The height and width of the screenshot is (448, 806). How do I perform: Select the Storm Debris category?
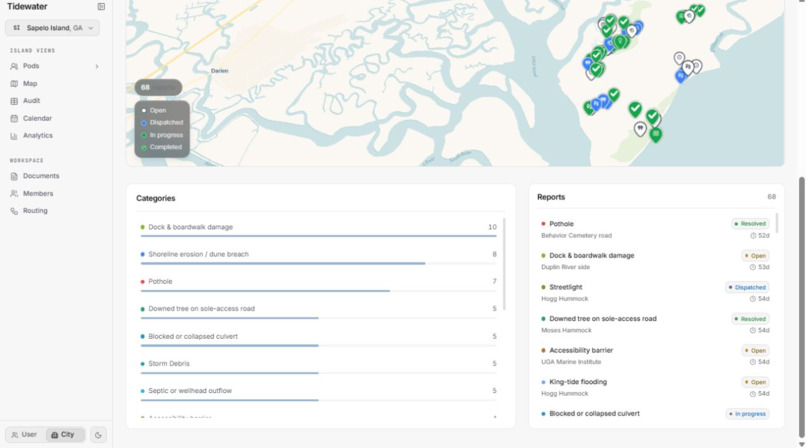pyautogui.click(x=319, y=367)
